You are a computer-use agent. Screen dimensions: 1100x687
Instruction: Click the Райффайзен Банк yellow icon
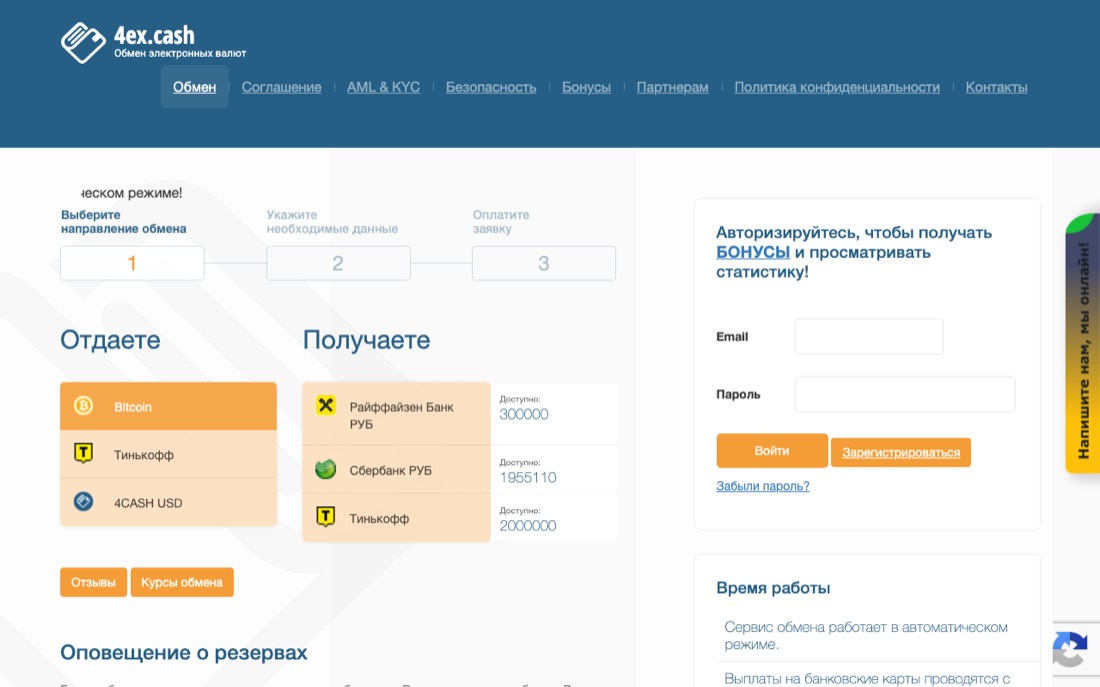[x=326, y=406]
